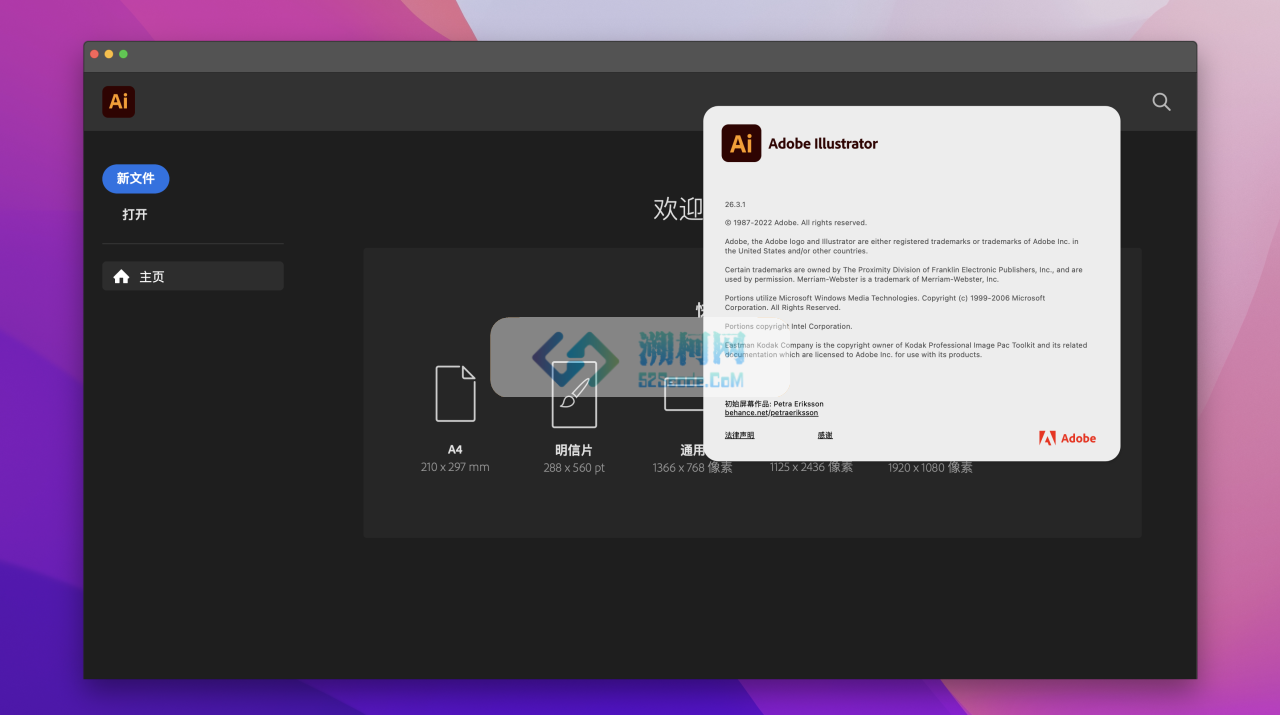Click the Ai icon in the About dialog
The height and width of the screenshot is (715, 1280).
point(741,143)
